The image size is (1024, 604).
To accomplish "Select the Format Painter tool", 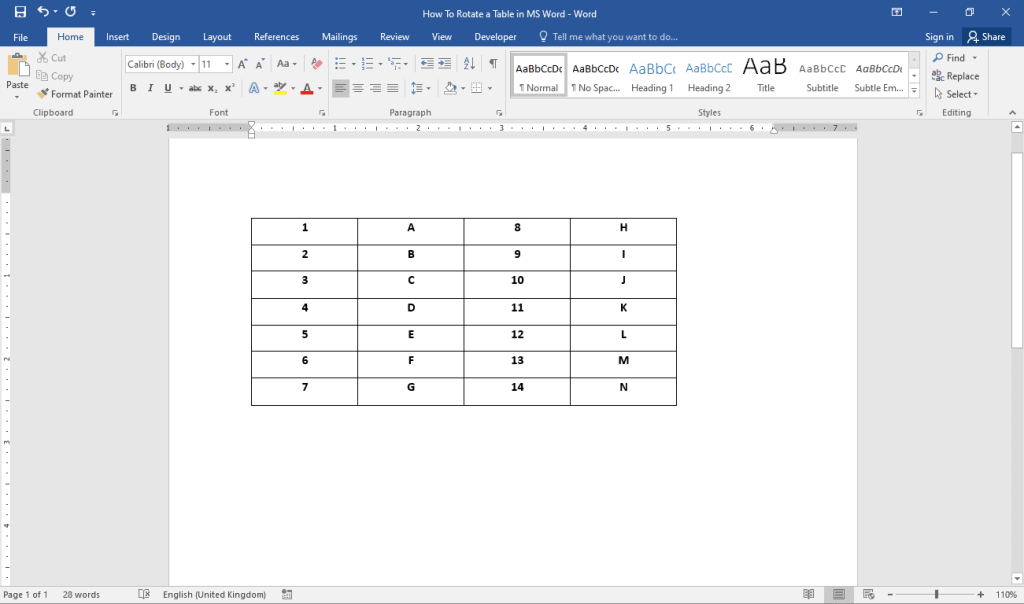I will coord(75,93).
